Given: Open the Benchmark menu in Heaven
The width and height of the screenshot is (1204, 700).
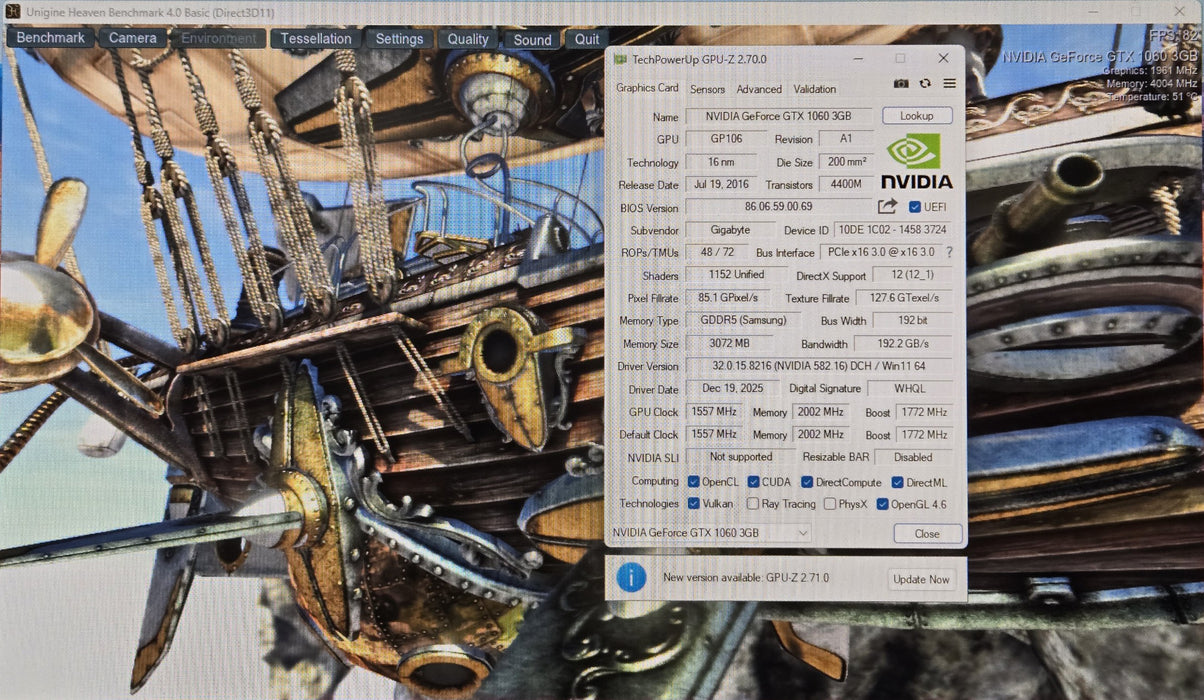Looking at the screenshot, I should tap(51, 38).
